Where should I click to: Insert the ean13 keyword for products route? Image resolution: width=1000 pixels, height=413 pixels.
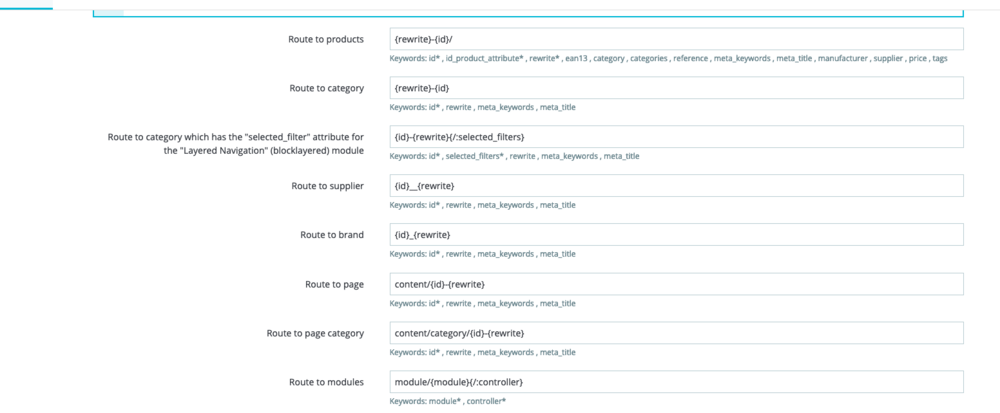(x=573, y=59)
